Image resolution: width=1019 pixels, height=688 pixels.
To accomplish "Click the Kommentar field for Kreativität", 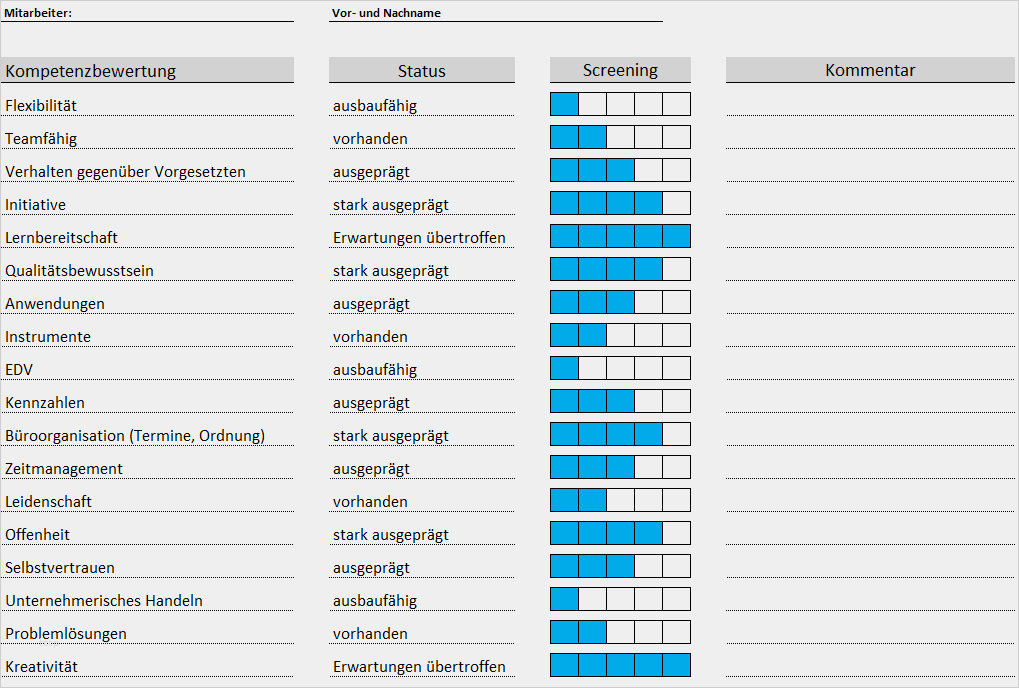I will [x=869, y=666].
